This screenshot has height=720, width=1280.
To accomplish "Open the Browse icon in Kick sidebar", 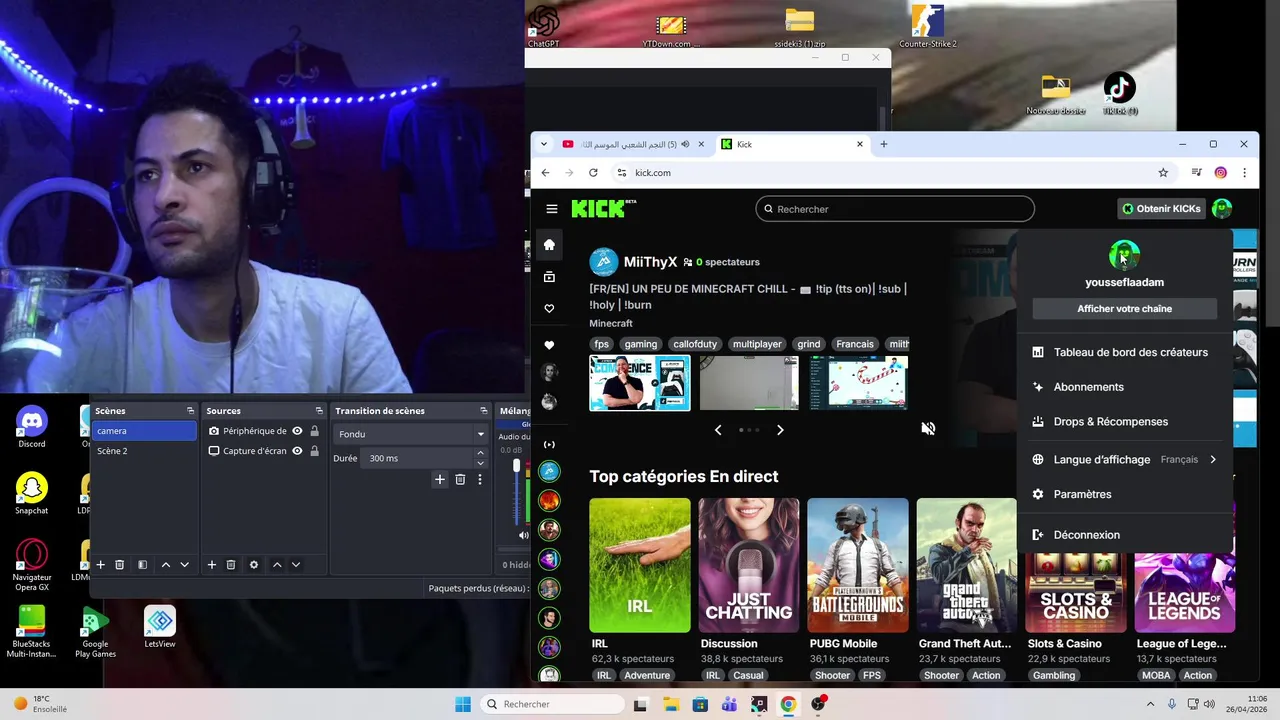I will point(549,276).
